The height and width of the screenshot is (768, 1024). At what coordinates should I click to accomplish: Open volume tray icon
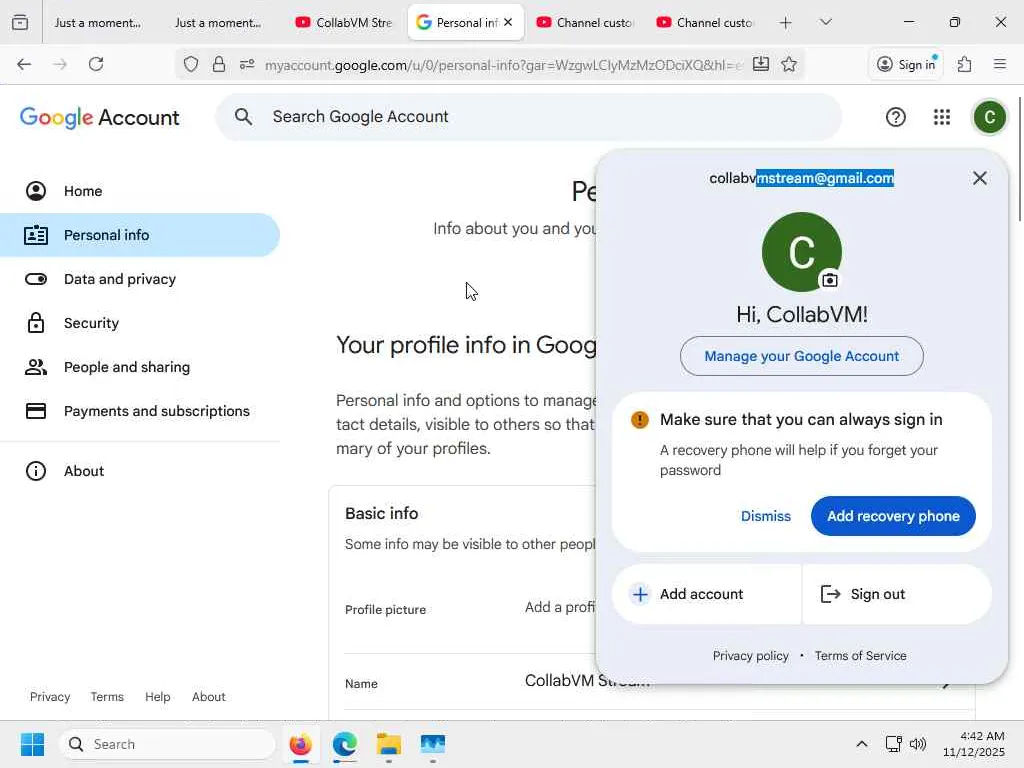[x=918, y=744]
